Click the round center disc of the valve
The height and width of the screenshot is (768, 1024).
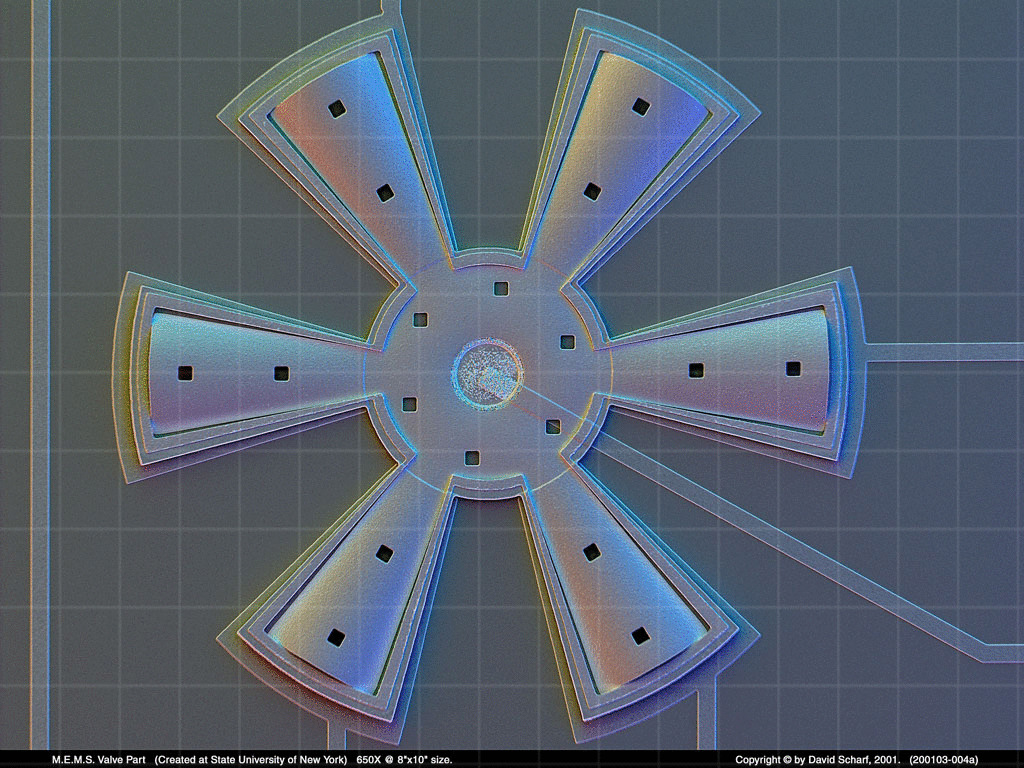[488, 374]
